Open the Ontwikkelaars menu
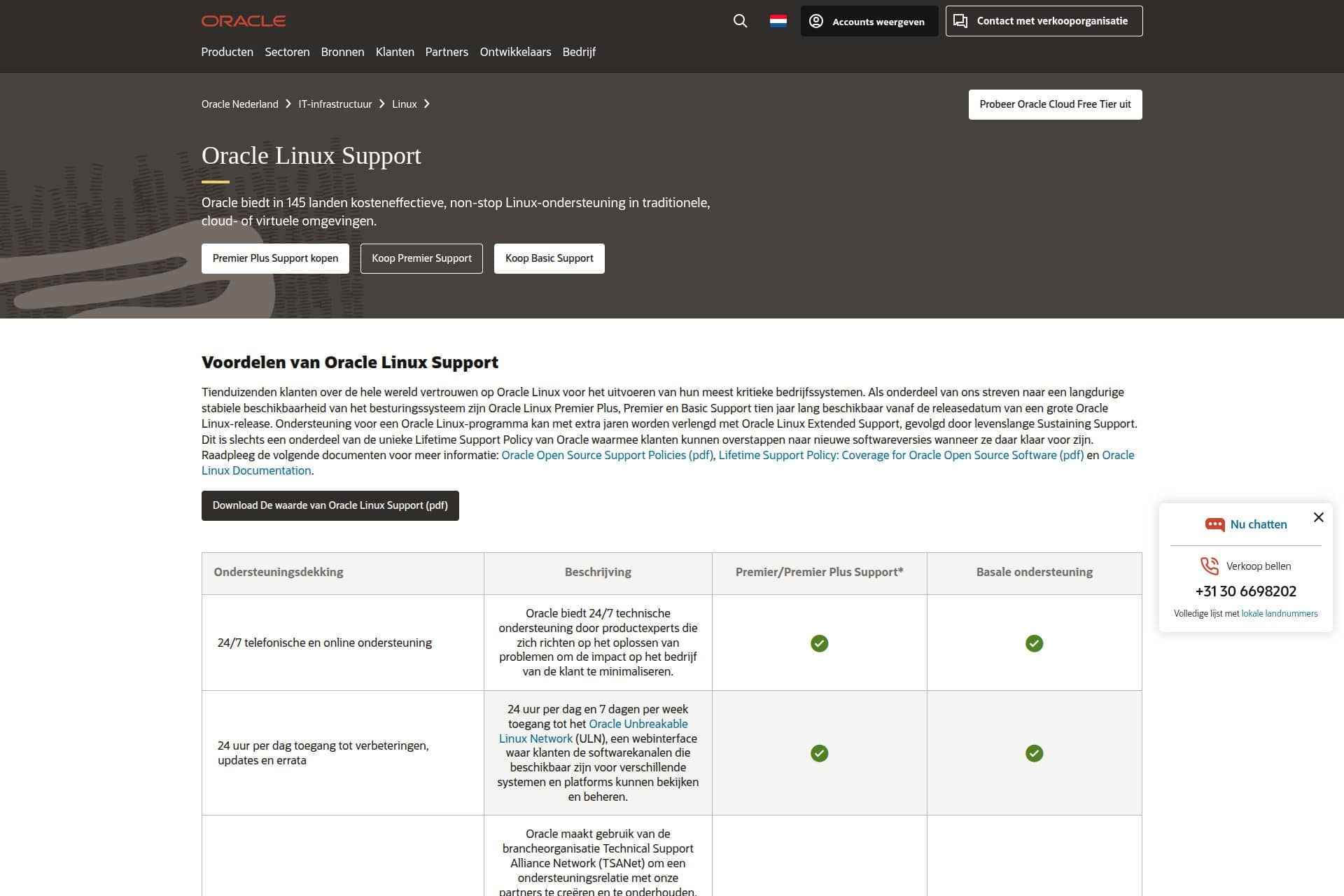This screenshot has width=1344, height=896. (515, 52)
